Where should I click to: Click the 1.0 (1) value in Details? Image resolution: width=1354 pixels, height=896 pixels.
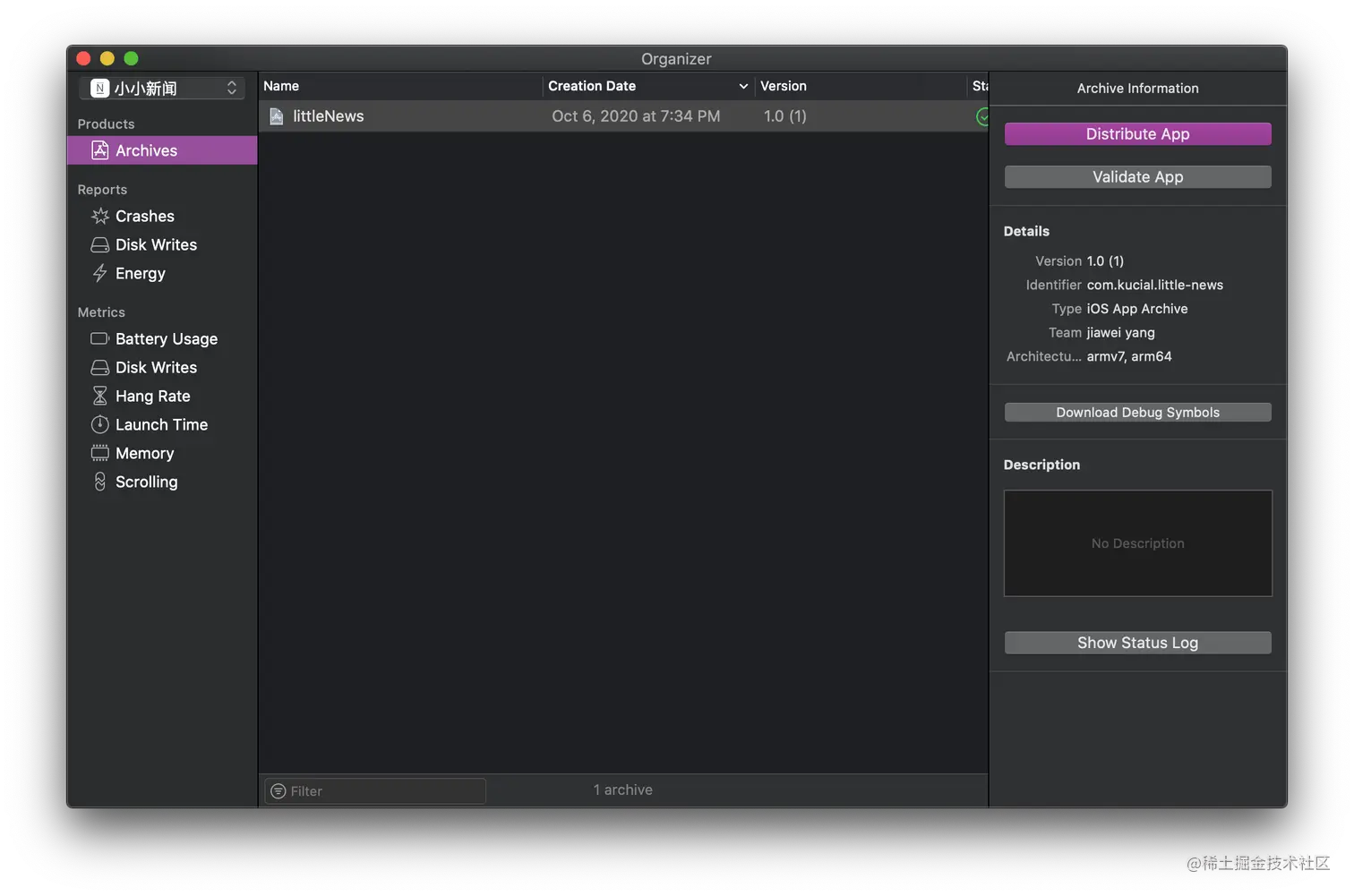click(1105, 261)
